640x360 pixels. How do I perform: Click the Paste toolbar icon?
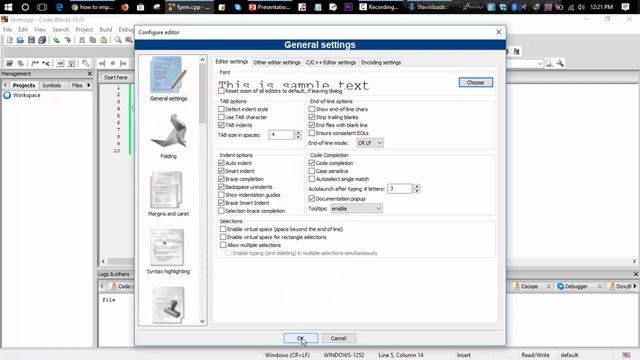(x=104, y=40)
